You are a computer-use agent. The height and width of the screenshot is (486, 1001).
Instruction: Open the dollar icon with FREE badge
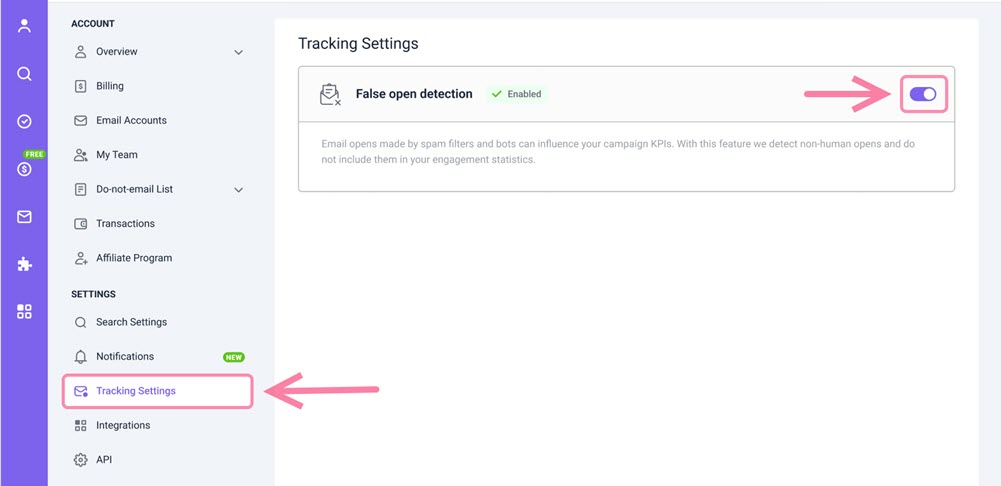click(x=24, y=169)
